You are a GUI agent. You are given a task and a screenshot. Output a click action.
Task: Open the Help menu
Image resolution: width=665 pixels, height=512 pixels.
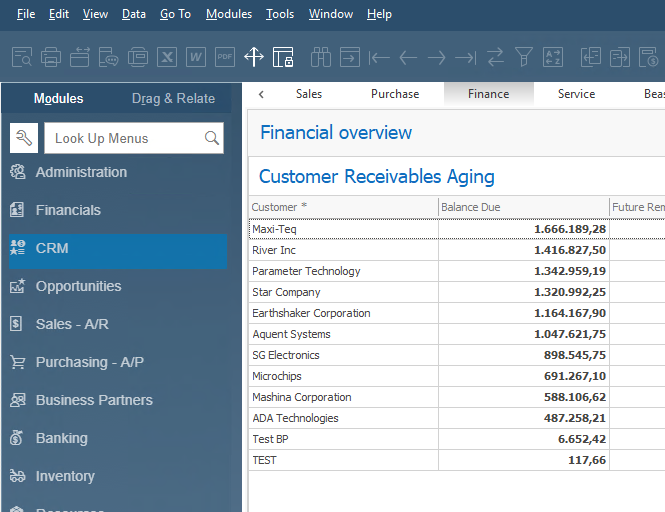[x=379, y=14]
